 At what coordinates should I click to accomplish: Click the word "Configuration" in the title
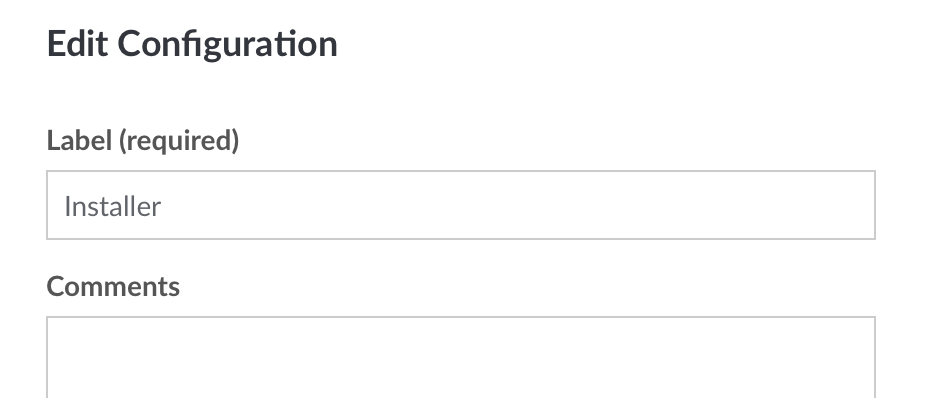(227, 45)
